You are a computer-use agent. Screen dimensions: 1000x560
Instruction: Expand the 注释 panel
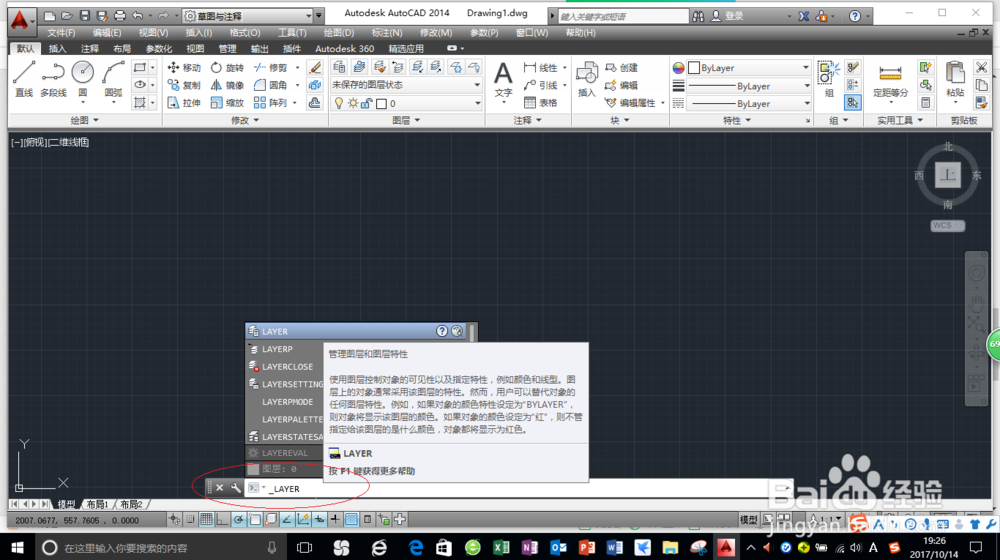pos(527,120)
